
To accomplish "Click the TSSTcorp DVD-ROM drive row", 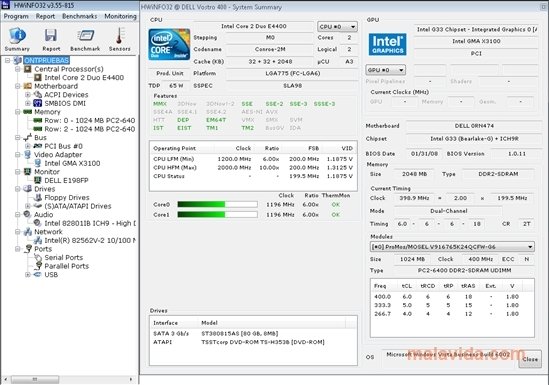I will tap(253, 342).
